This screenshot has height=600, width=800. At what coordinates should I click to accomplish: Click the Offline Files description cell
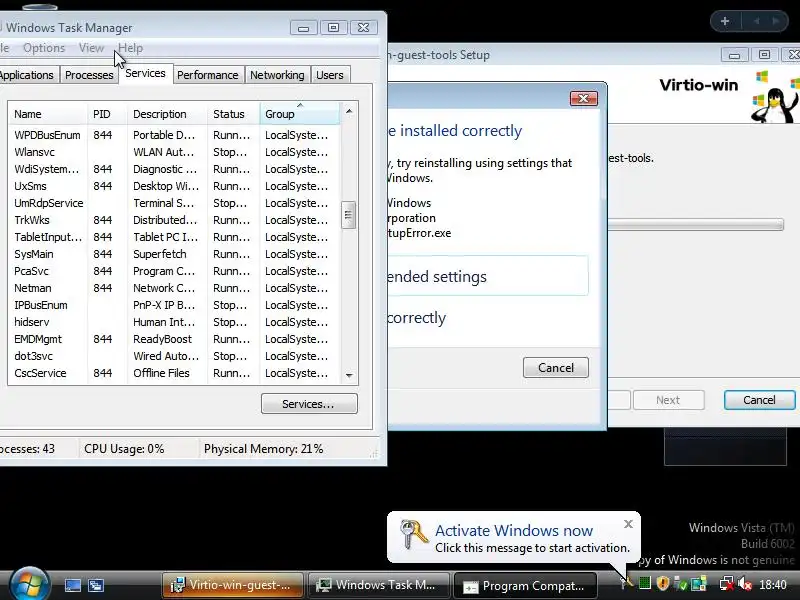(x=161, y=373)
